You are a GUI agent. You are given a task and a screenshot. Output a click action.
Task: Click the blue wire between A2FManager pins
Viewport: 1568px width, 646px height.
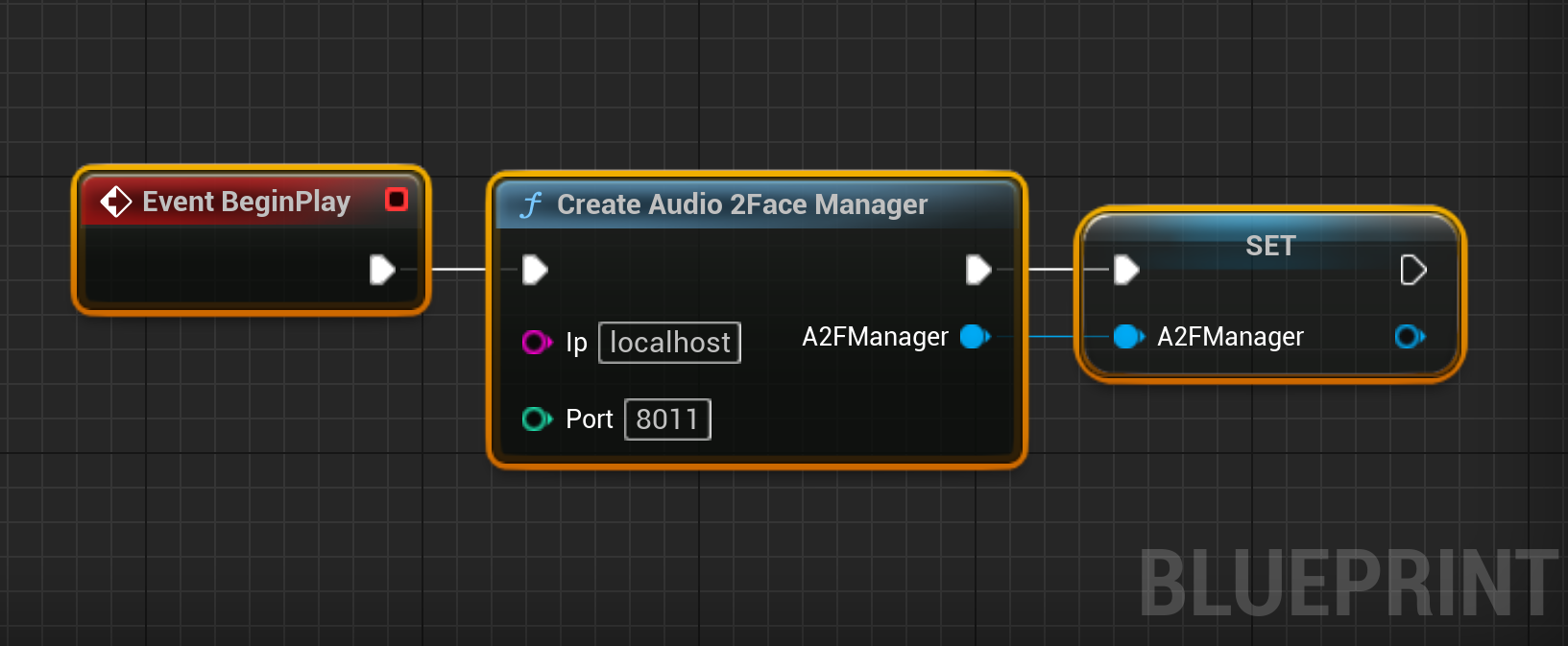tap(1052, 337)
